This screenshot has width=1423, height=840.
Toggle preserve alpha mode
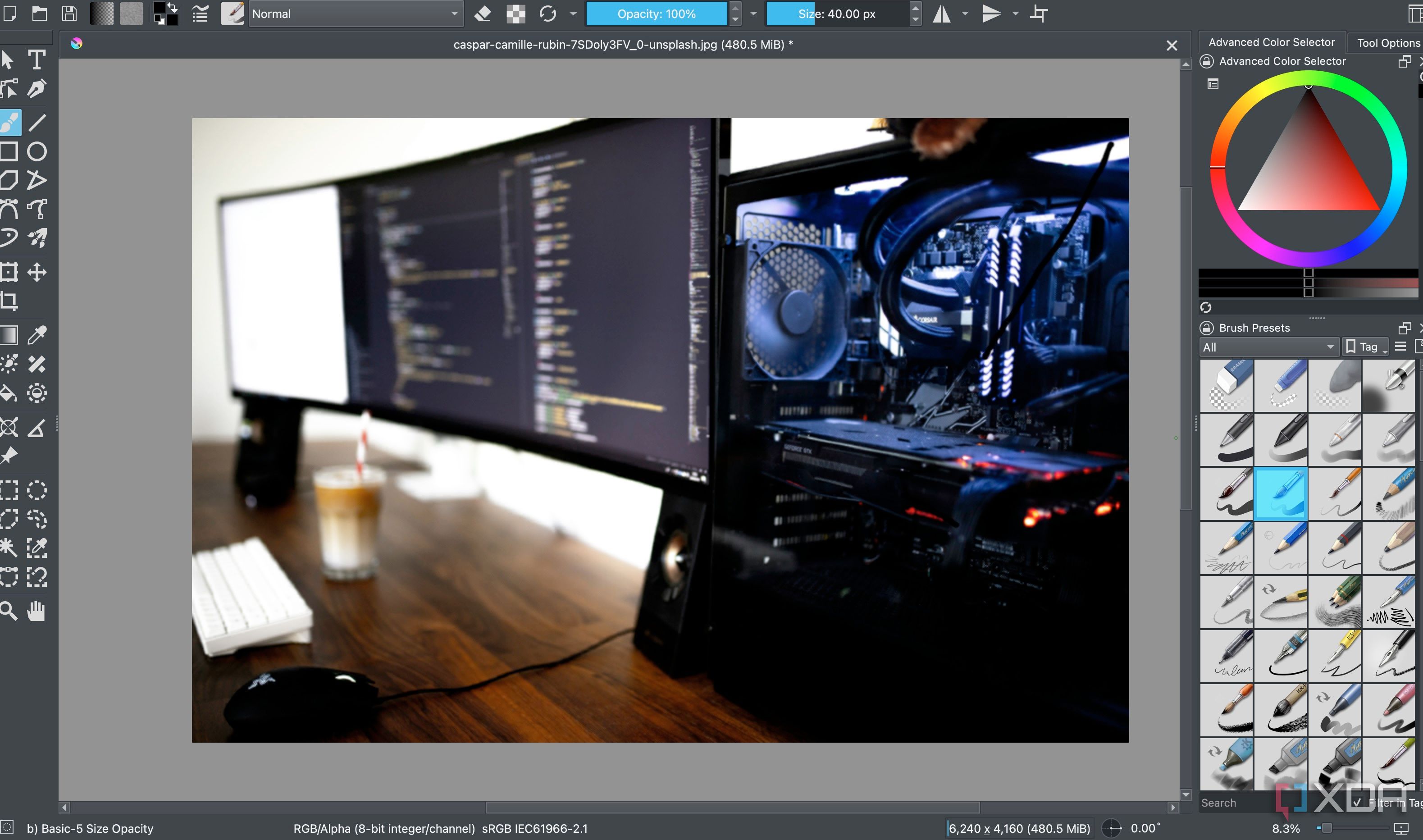514,14
